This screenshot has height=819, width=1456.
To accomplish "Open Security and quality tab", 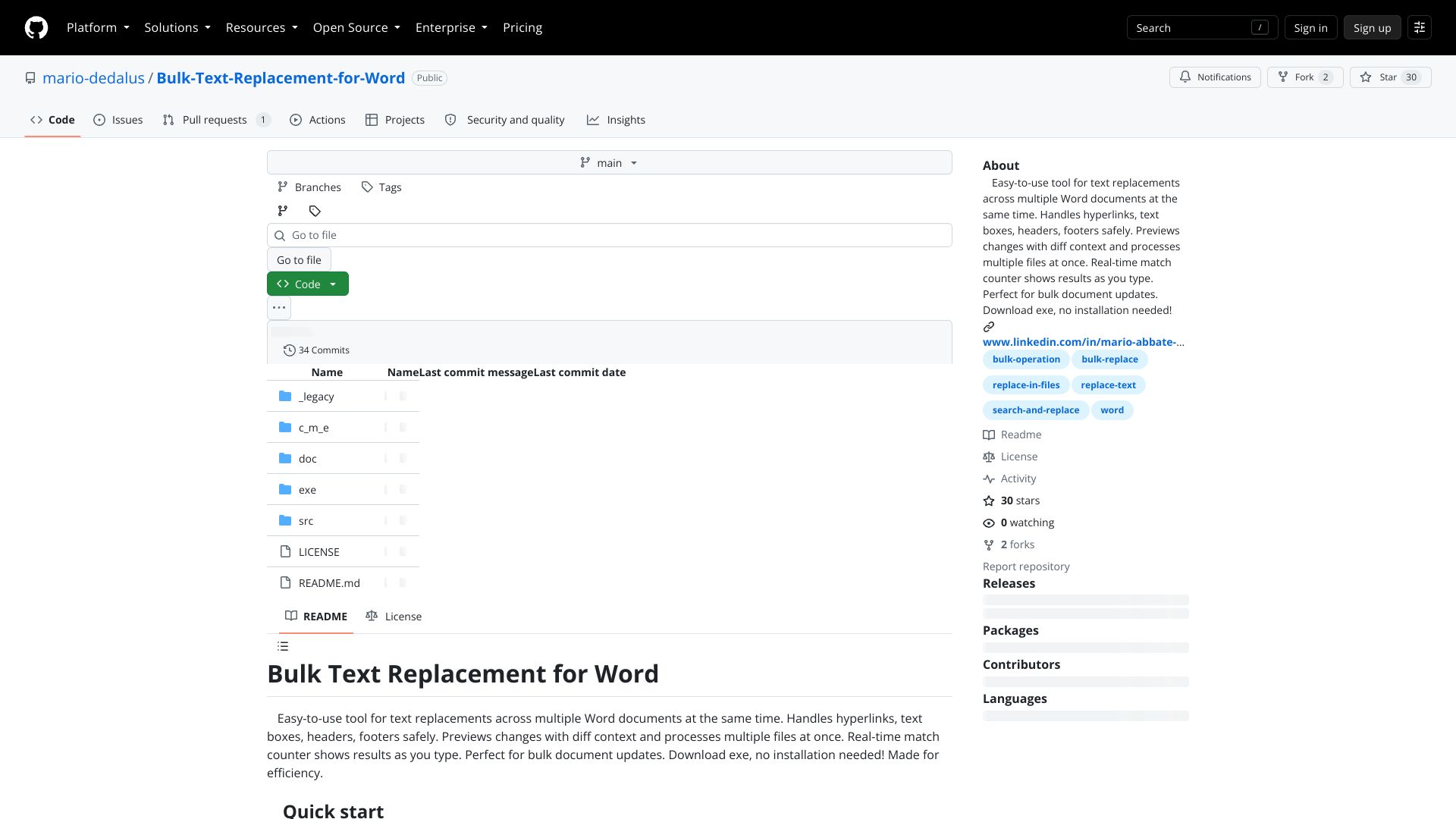I will [504, 120].
